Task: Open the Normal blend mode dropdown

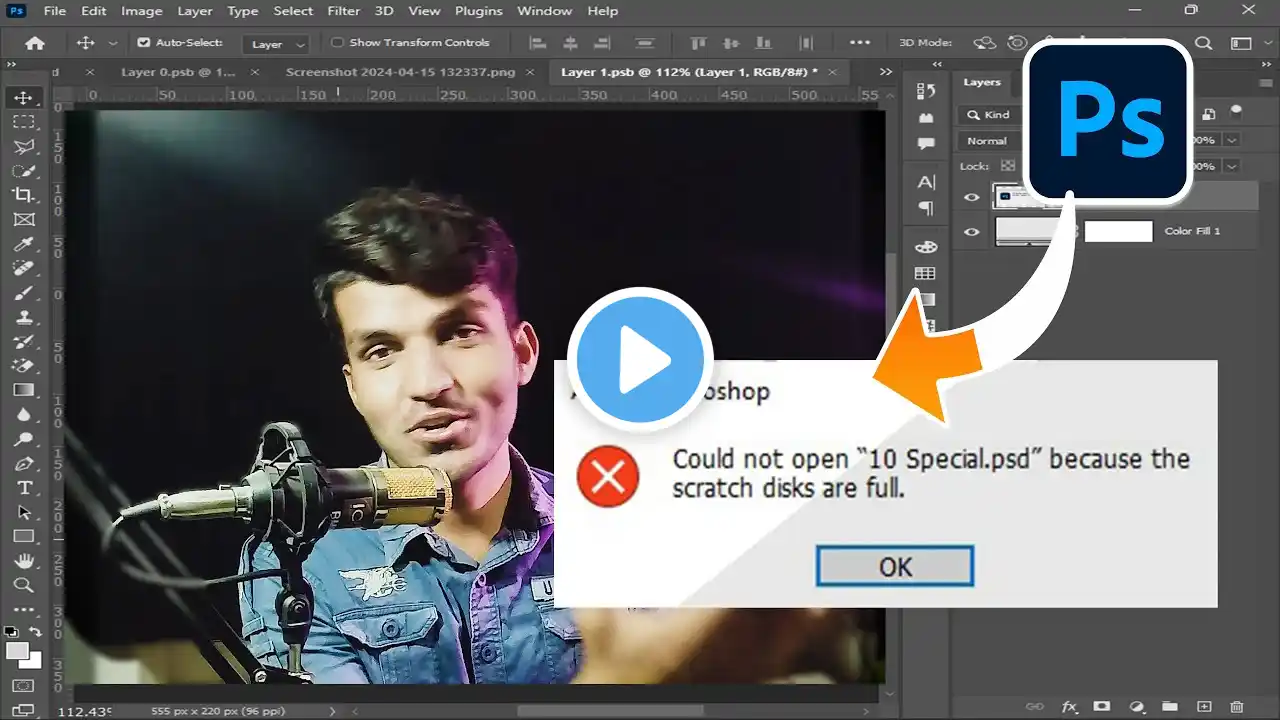Action: pyautogui.click(x=988, y=140)
